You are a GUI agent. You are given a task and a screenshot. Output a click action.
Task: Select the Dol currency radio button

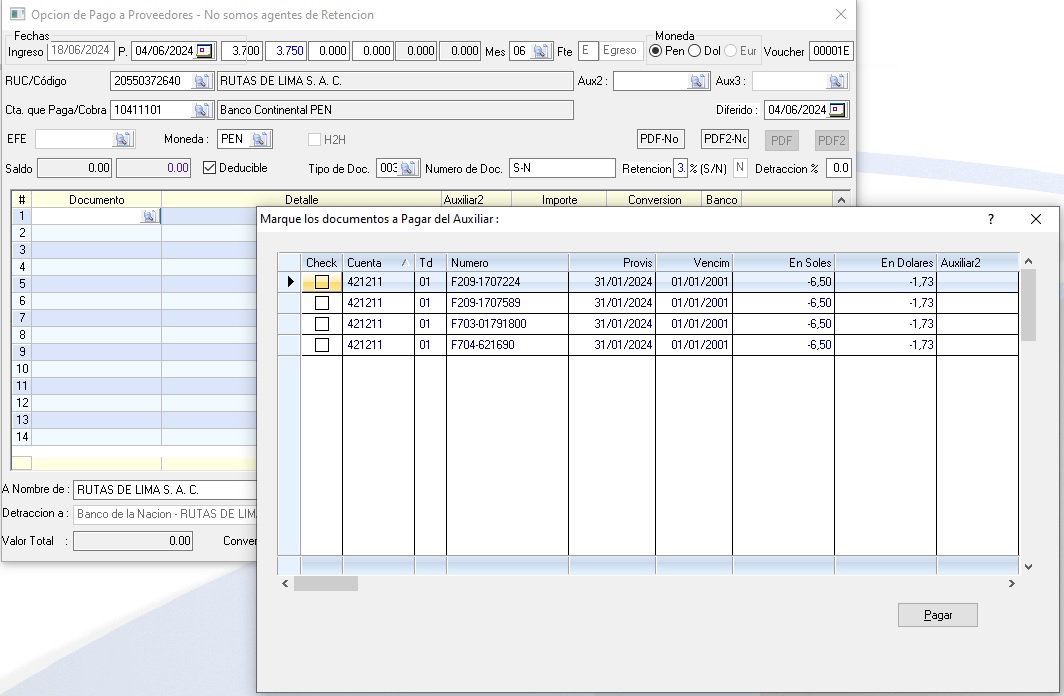click(x=694, y=51)
